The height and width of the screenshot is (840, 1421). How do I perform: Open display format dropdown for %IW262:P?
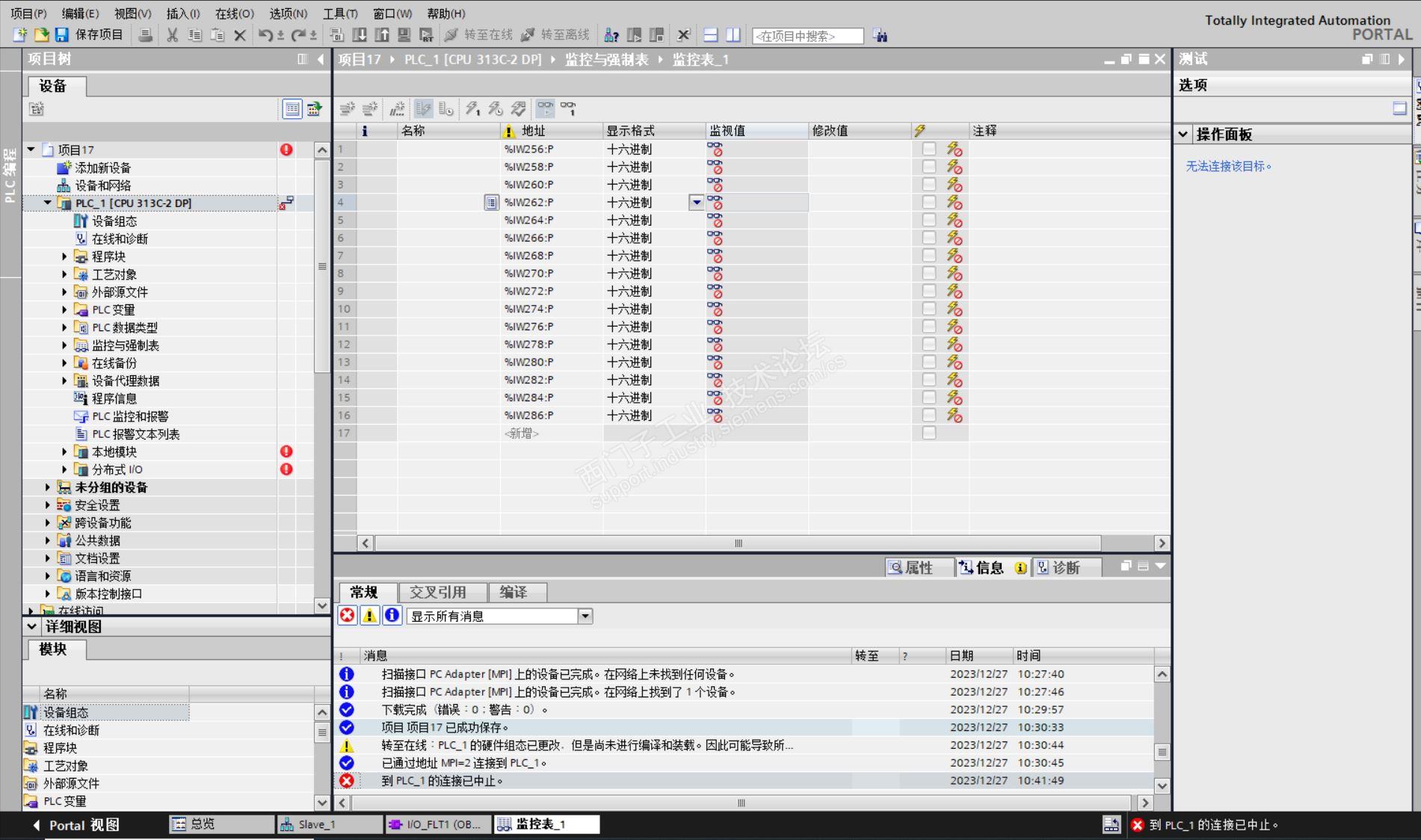(x=697, y=202)
